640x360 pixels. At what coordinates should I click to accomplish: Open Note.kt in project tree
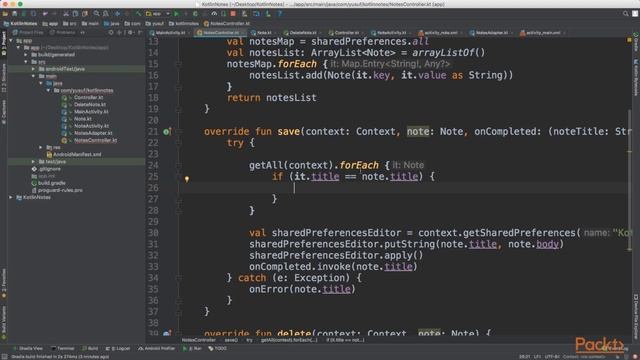pos(82,119)
